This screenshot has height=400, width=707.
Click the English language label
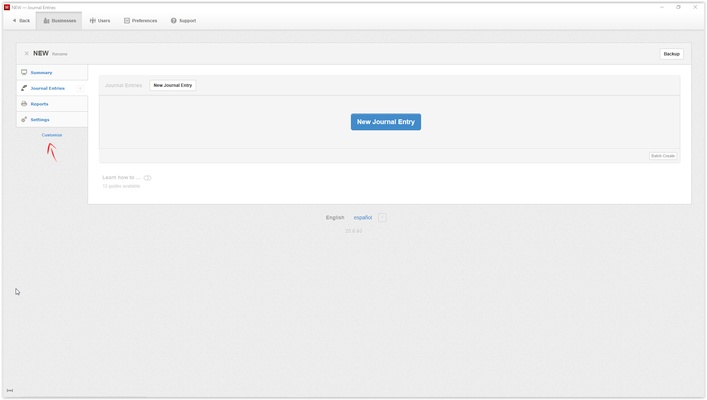335,217
